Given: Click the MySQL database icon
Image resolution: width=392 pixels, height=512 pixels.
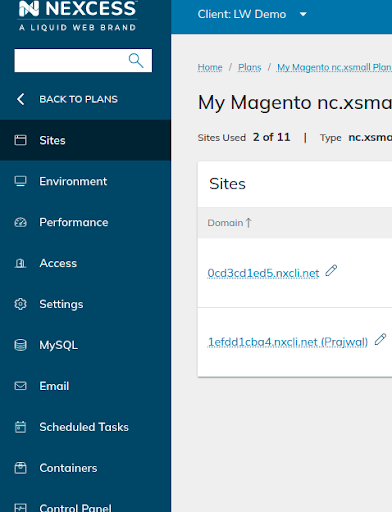Looking at the screenshot, I should 20,345.
